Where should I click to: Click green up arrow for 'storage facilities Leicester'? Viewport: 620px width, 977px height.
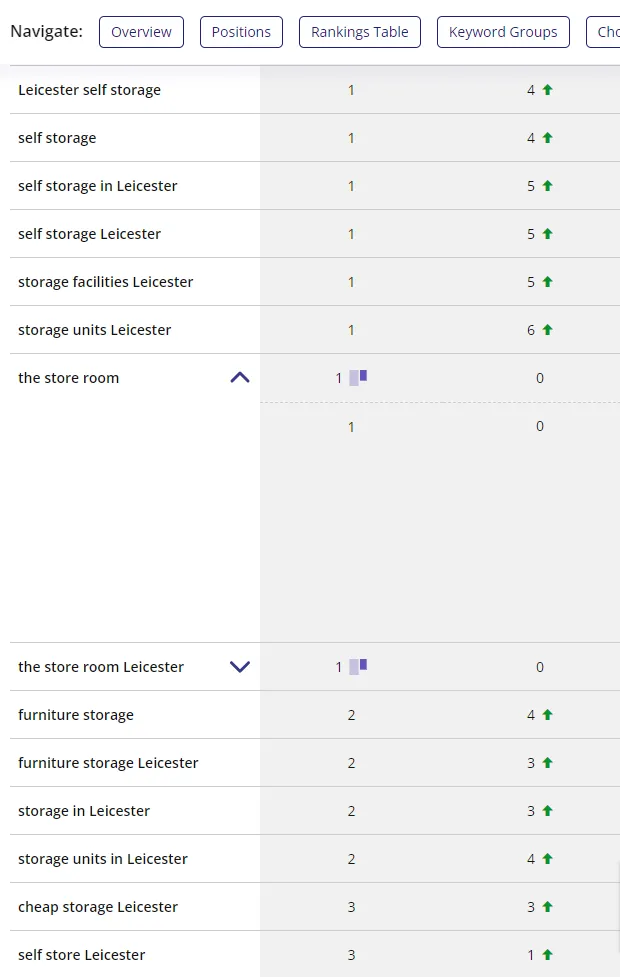click(x=547, y=282)
